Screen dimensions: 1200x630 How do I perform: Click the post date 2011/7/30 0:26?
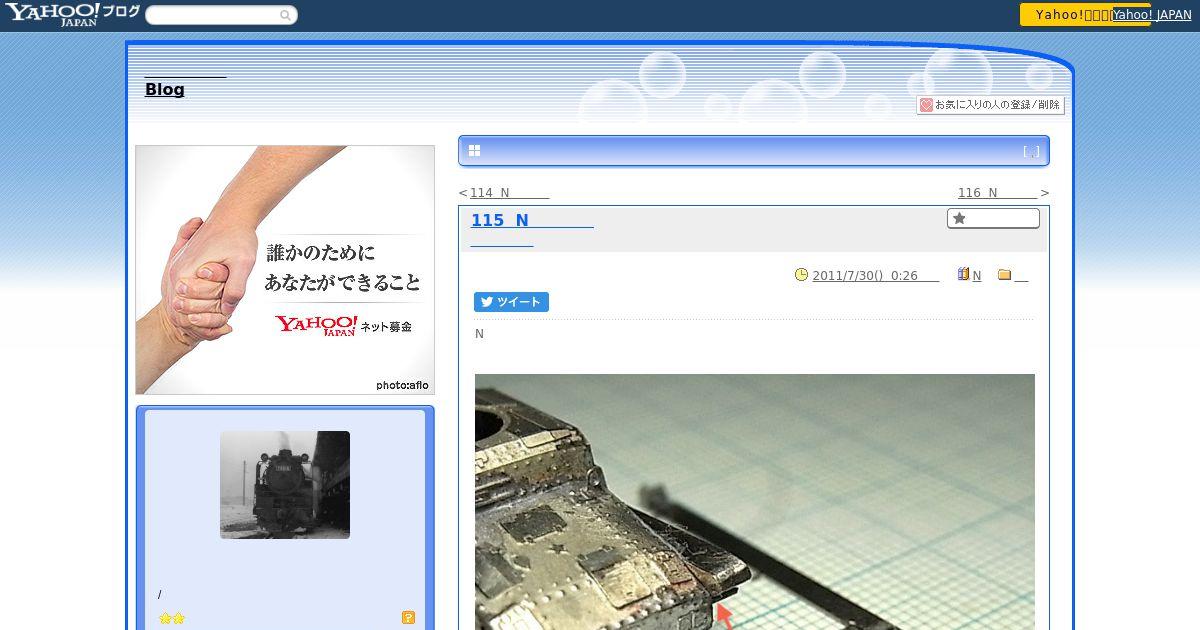[875, 276]
